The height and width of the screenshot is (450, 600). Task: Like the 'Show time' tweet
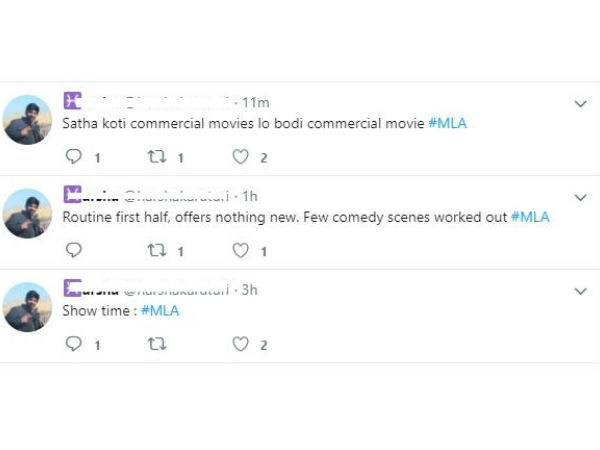coord(240,344)
